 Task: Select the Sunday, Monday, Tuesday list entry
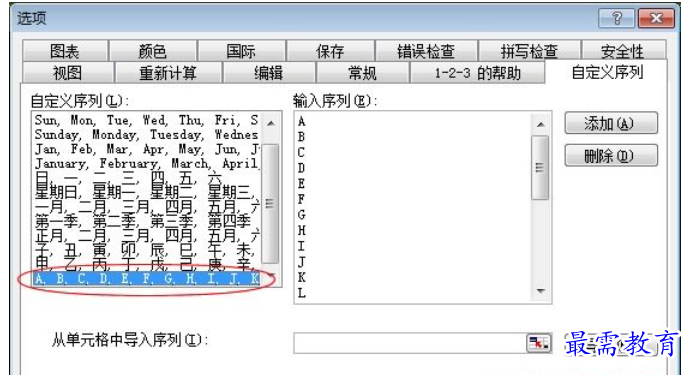coord(147,134)
